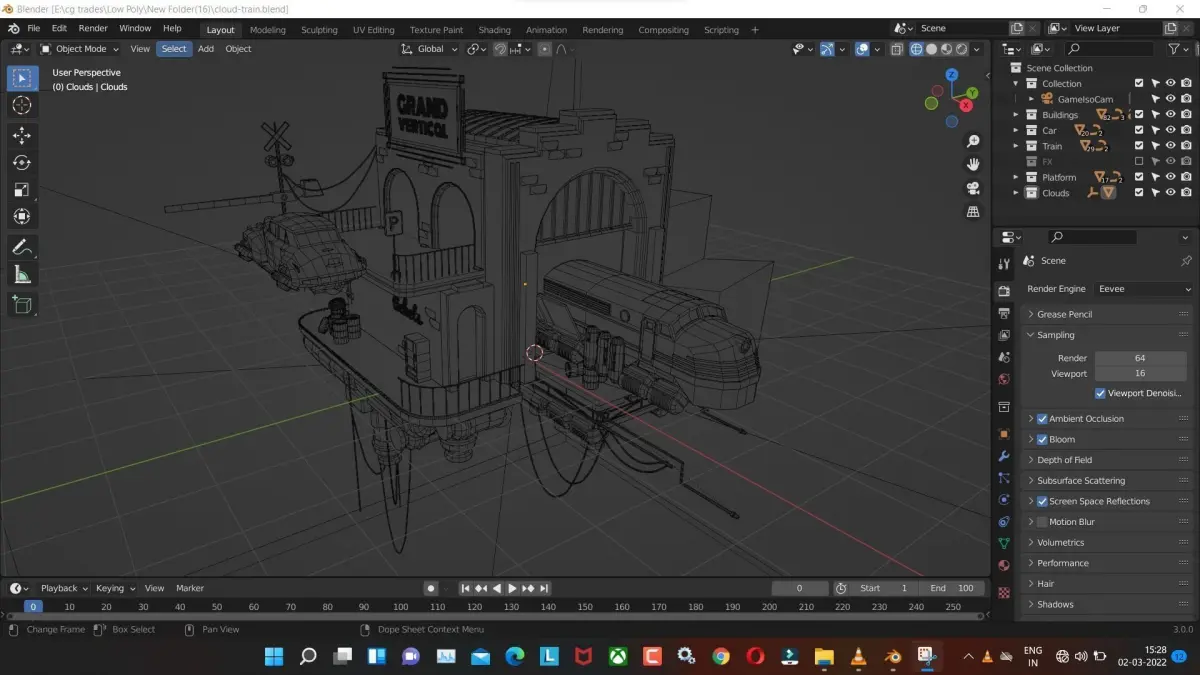
Task: Activate the Cursor tool
Action: [x=21, y=106]
